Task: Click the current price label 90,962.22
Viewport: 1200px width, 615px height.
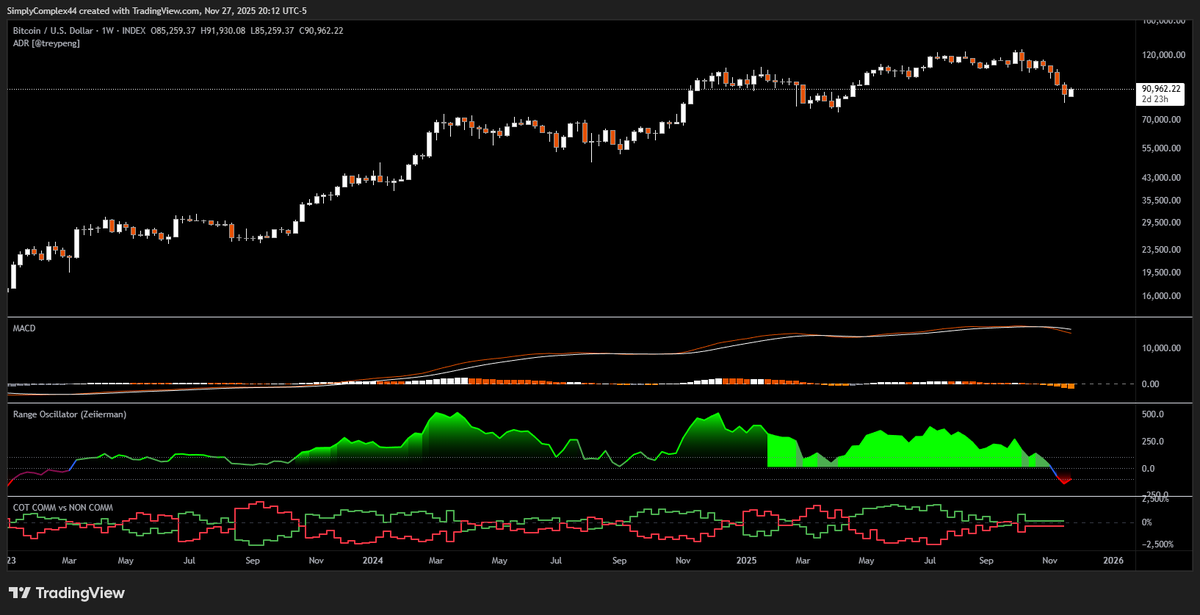Action: pos(1161,88)
